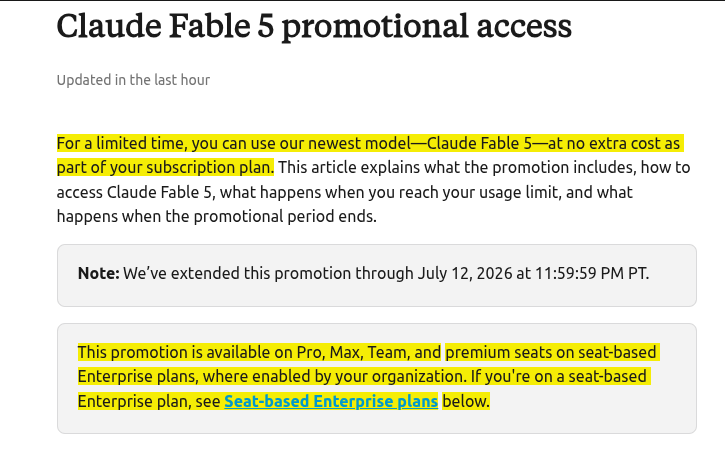Click the "Updated in the last hour" timestamp

coord(133,80)
